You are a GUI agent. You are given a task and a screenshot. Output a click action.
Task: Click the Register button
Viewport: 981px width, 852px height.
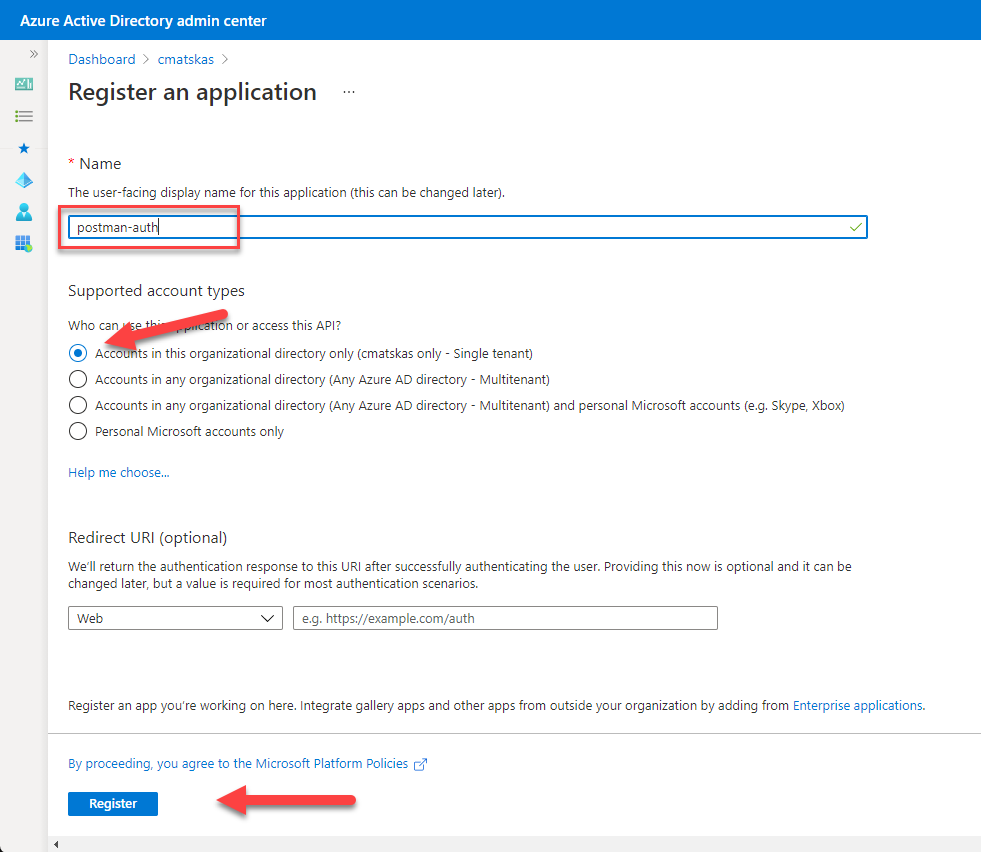[113, 803]
